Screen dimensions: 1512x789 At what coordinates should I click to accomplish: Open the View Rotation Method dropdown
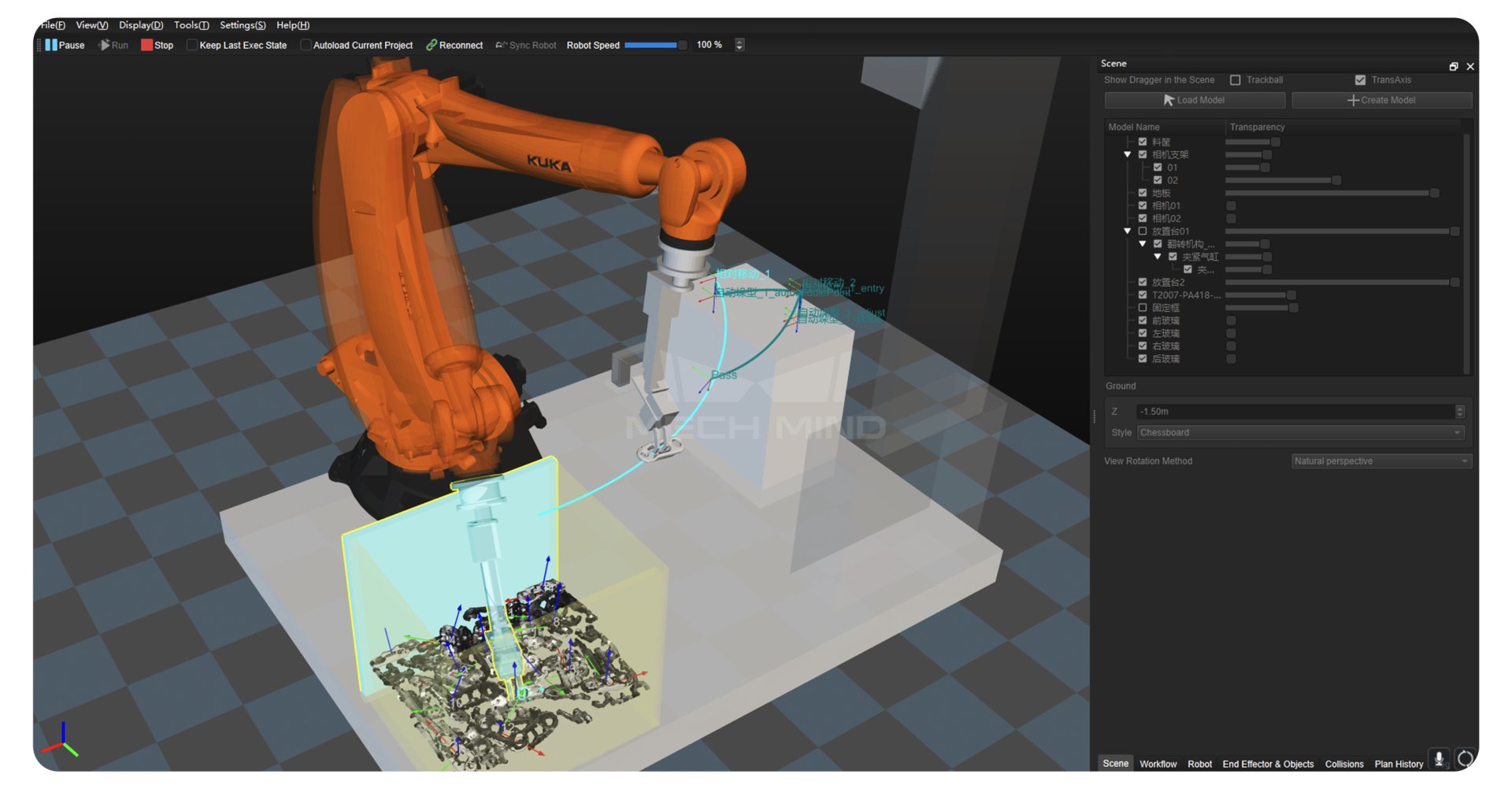[1380, 461]
